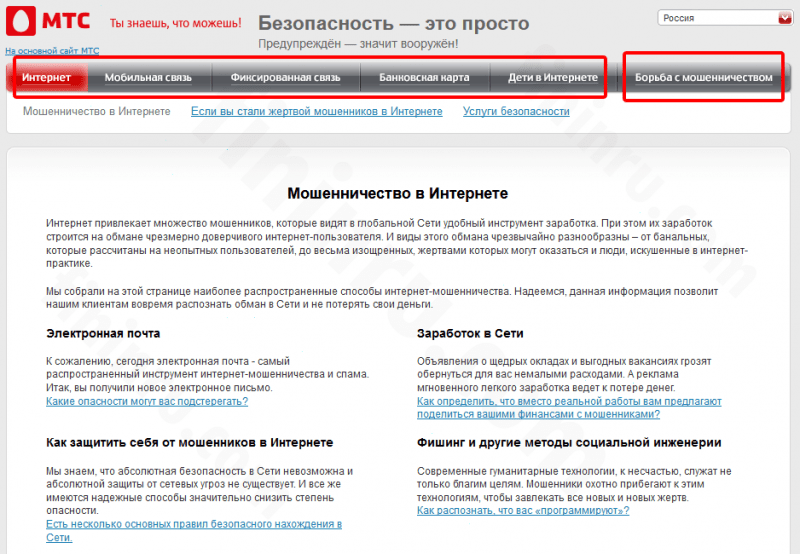Open Как определить, что вместо реальной работы link
This screenshot has height=554, width=800.
tap(569, 408)
